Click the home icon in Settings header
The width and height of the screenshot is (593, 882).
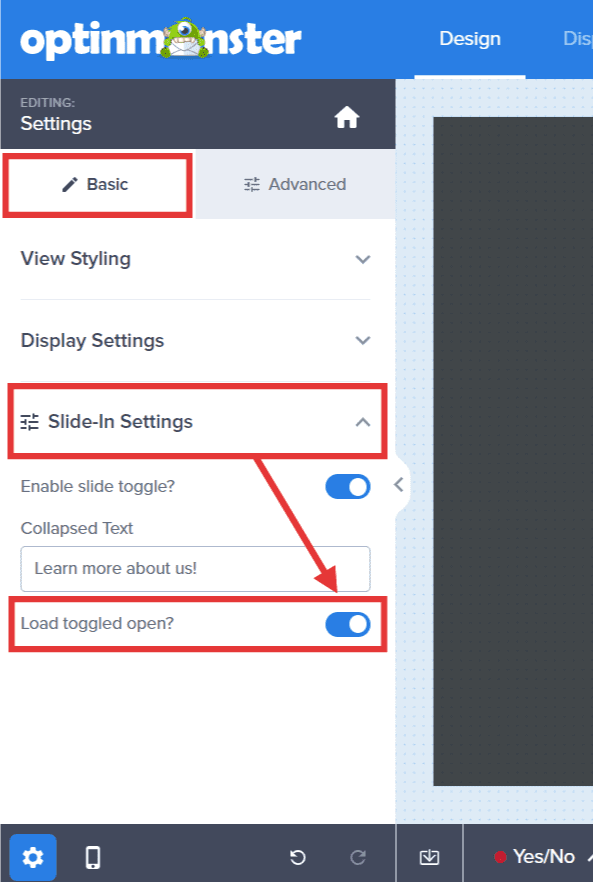click(347, 118)
